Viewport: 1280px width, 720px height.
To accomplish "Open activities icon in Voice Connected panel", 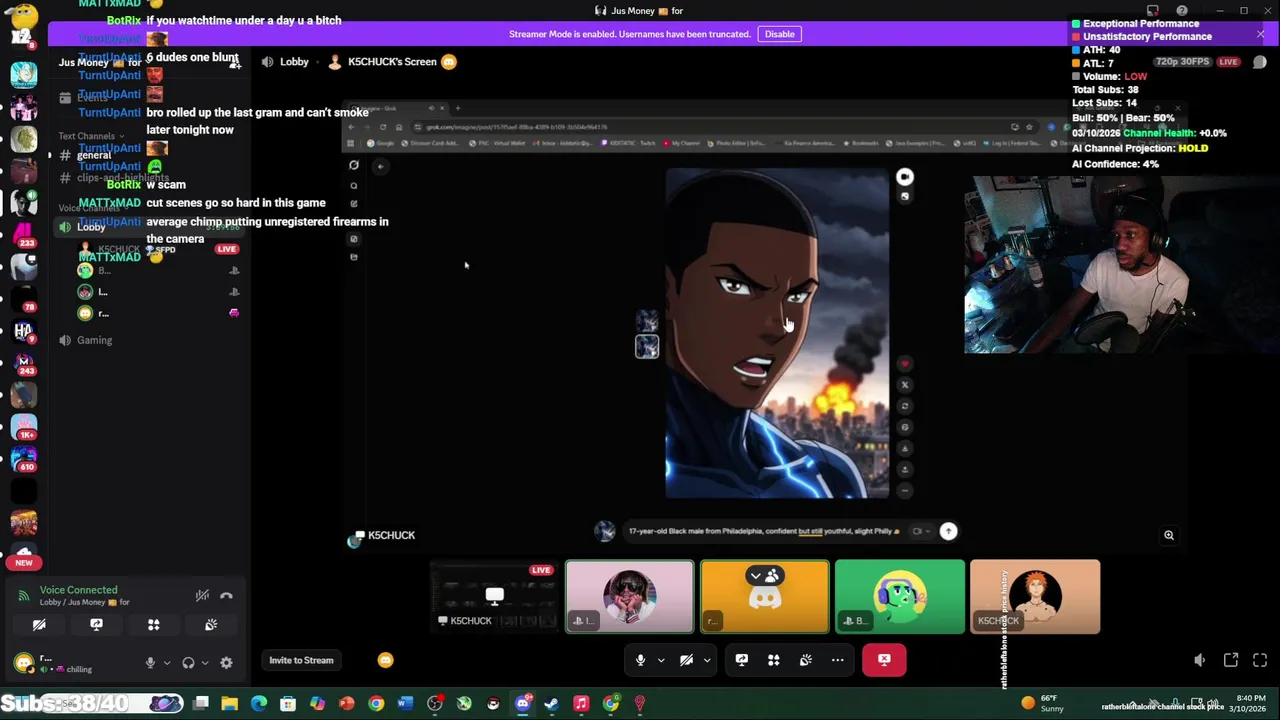I will 154,625.
